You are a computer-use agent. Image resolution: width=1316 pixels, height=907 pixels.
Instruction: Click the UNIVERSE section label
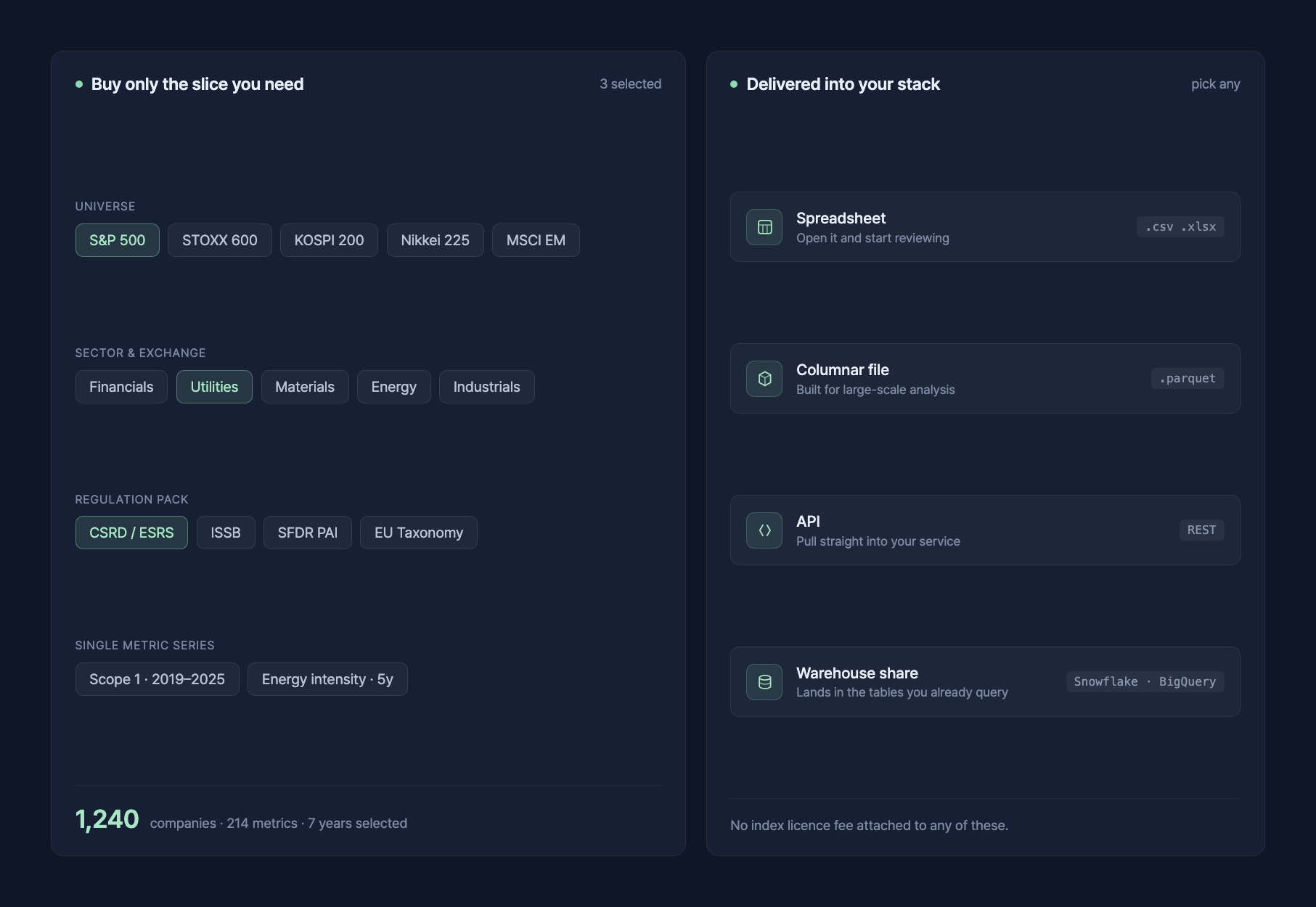tap(105, 207)
